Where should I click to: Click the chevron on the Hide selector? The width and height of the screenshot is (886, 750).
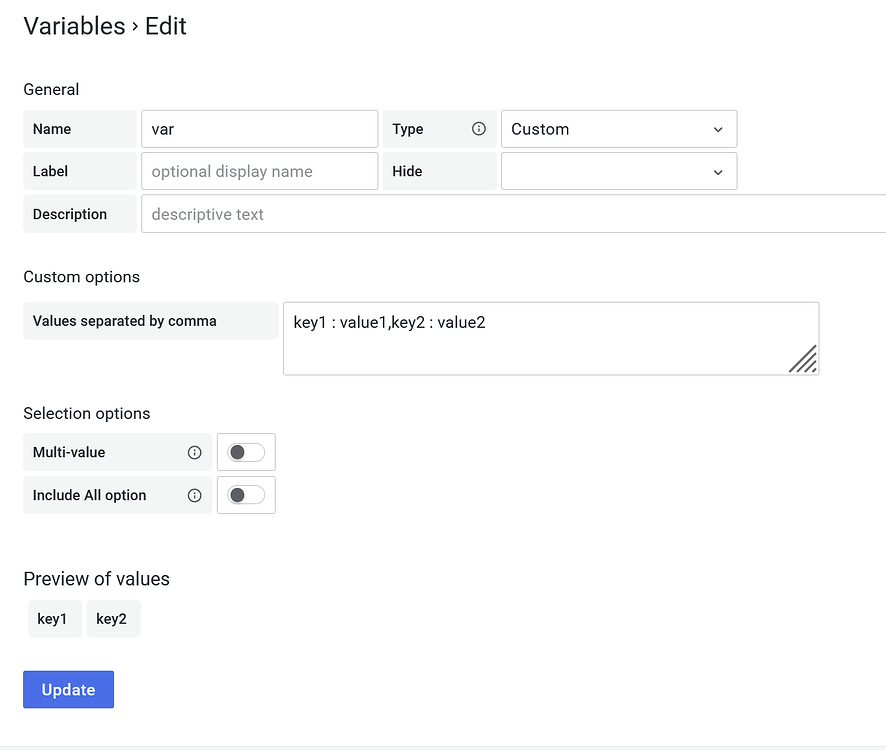pos(718,171)
